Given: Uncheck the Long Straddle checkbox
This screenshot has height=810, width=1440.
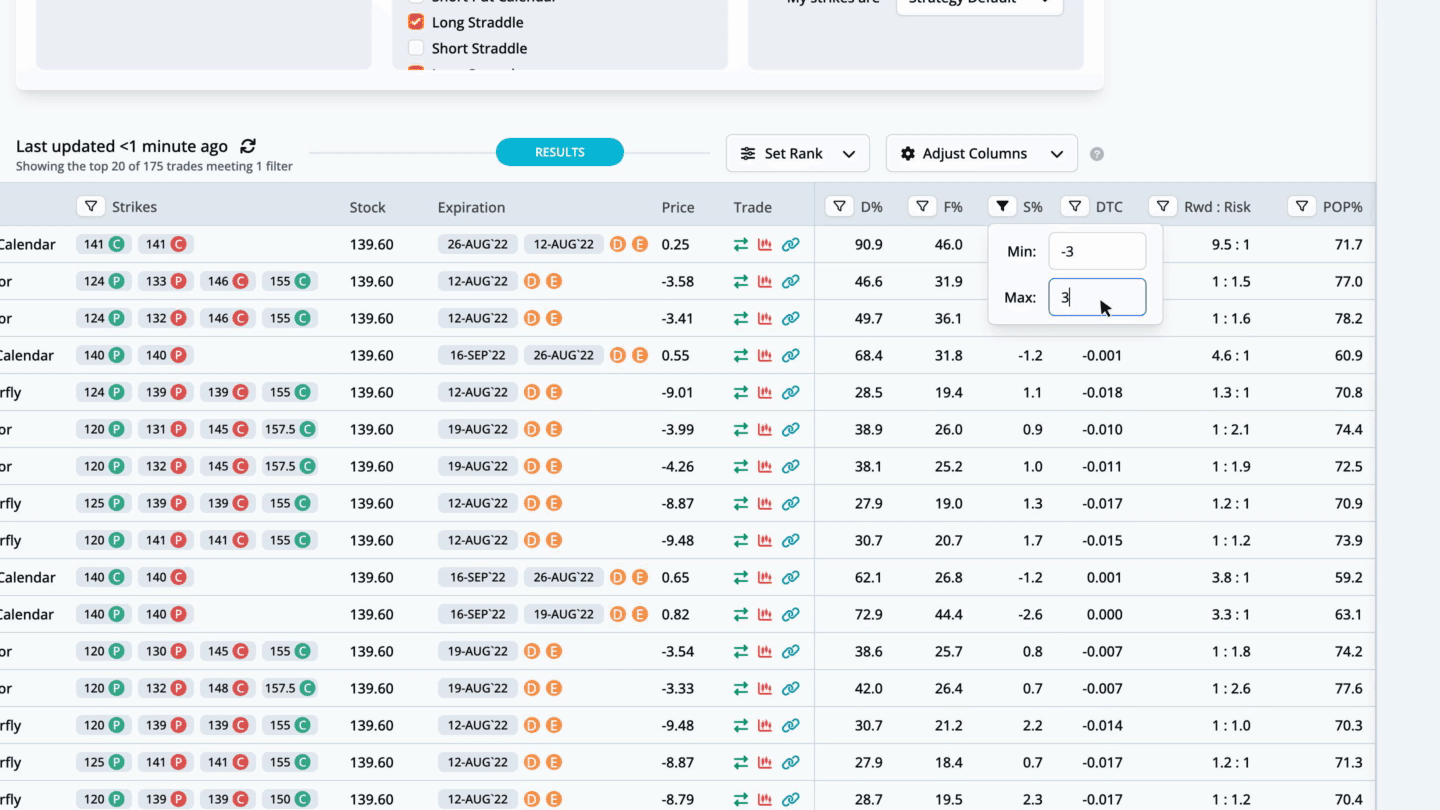Looking at the screenshot, I should 416,22.
